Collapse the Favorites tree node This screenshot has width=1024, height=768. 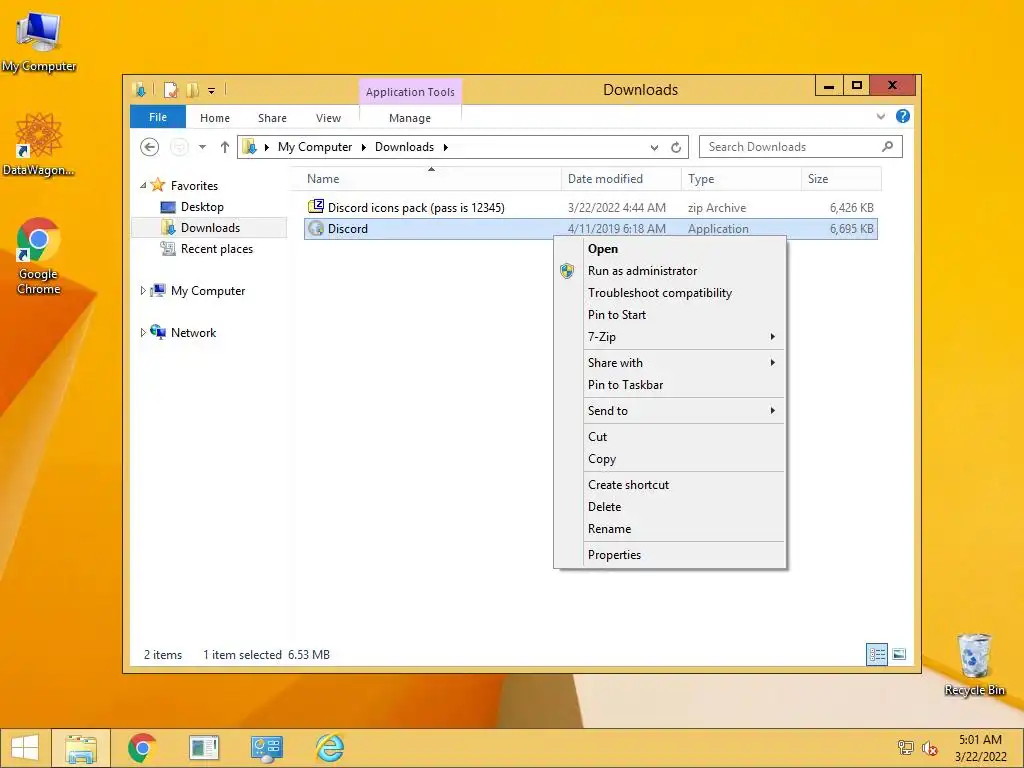[x=143, y=185]
